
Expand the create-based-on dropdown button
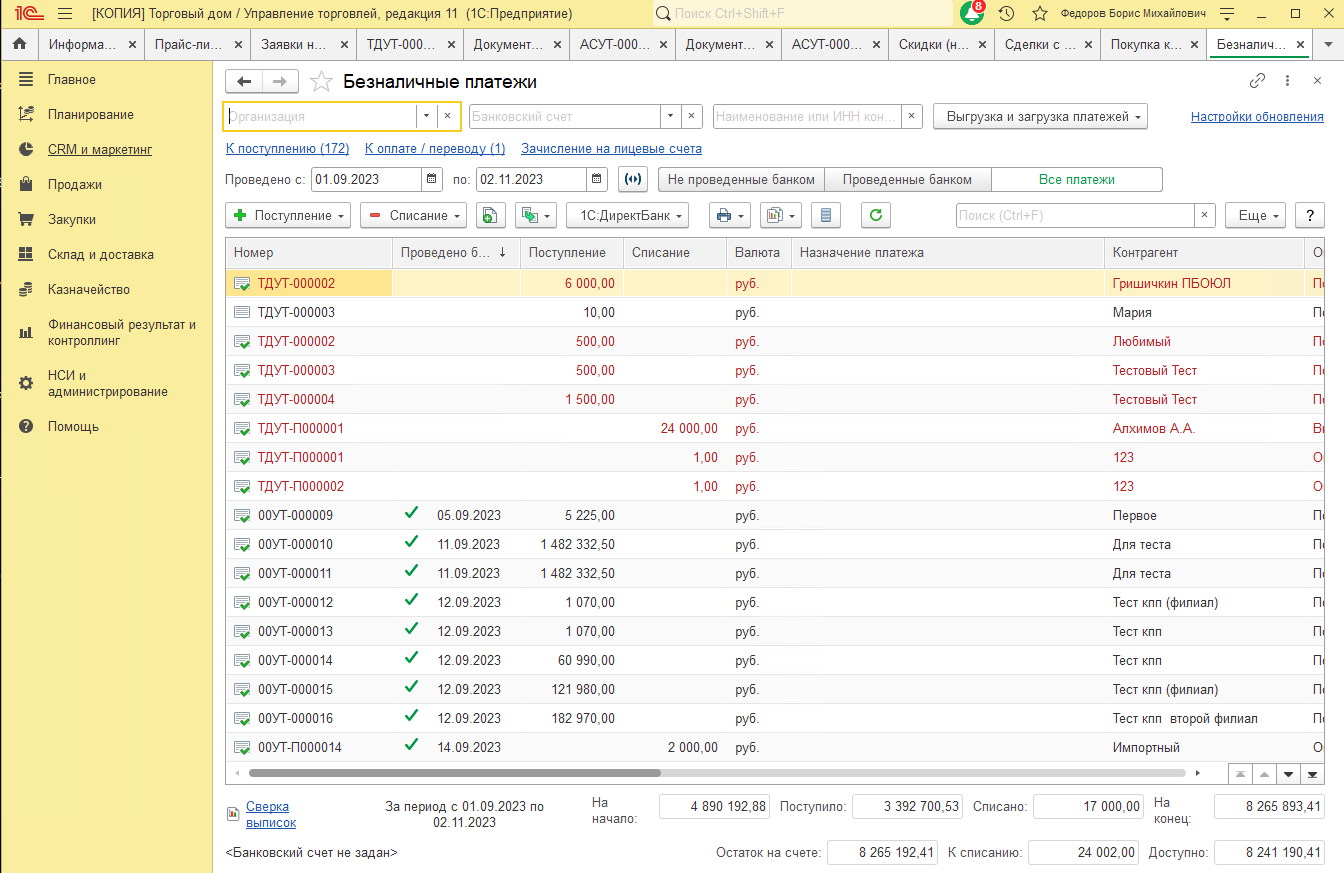click(536, 215)
